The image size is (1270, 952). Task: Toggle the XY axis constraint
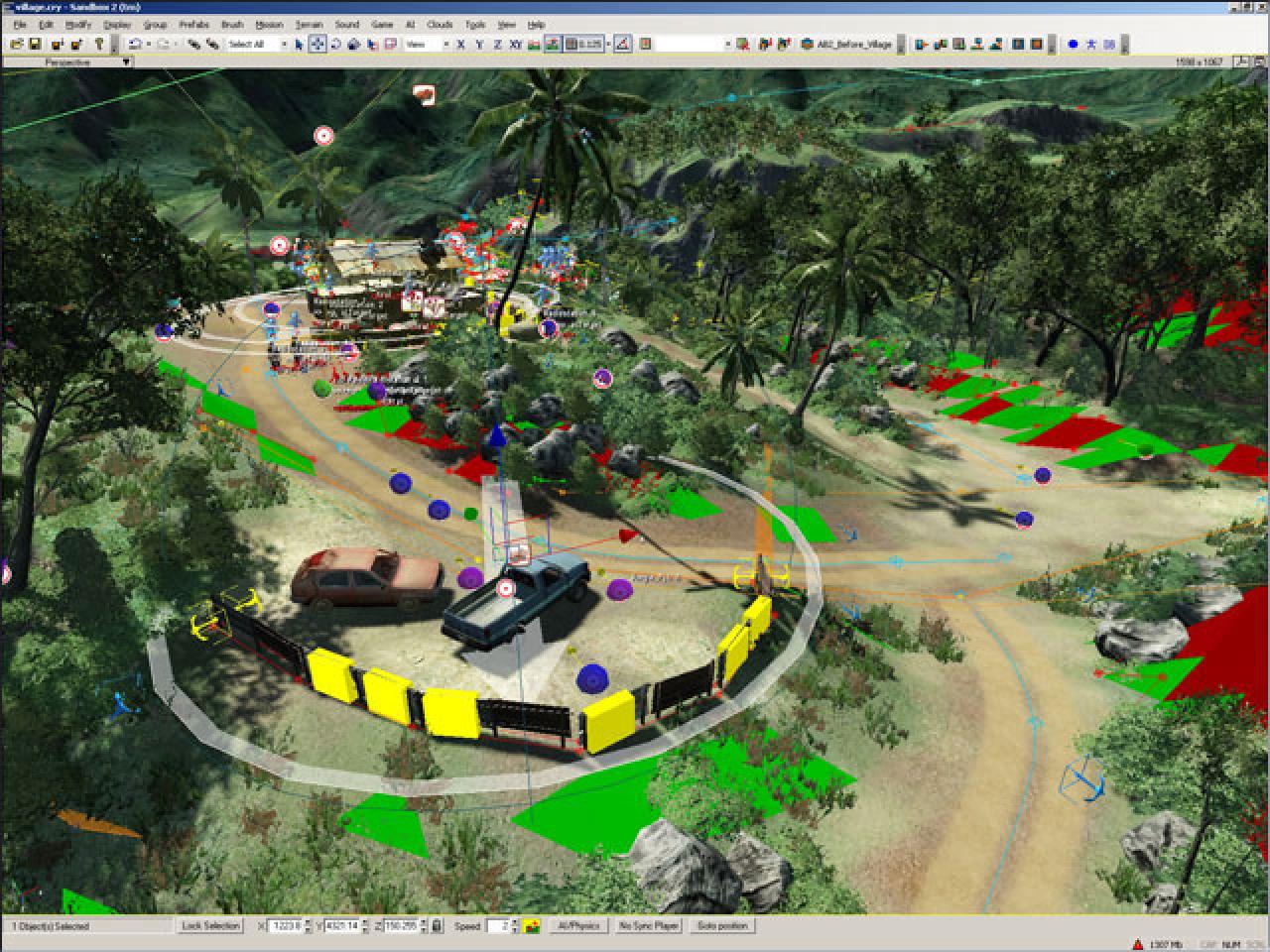(516, 44)
